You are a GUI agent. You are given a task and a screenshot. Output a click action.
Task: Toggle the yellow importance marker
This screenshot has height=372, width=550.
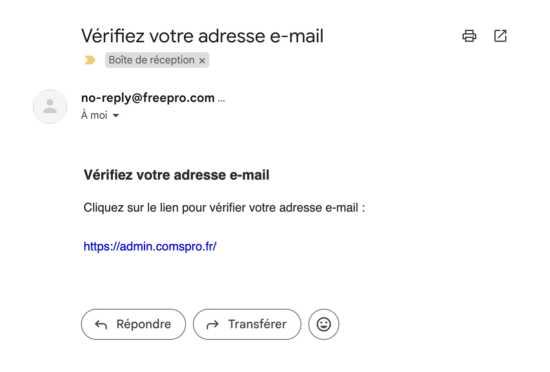click(x=90, y=60)
